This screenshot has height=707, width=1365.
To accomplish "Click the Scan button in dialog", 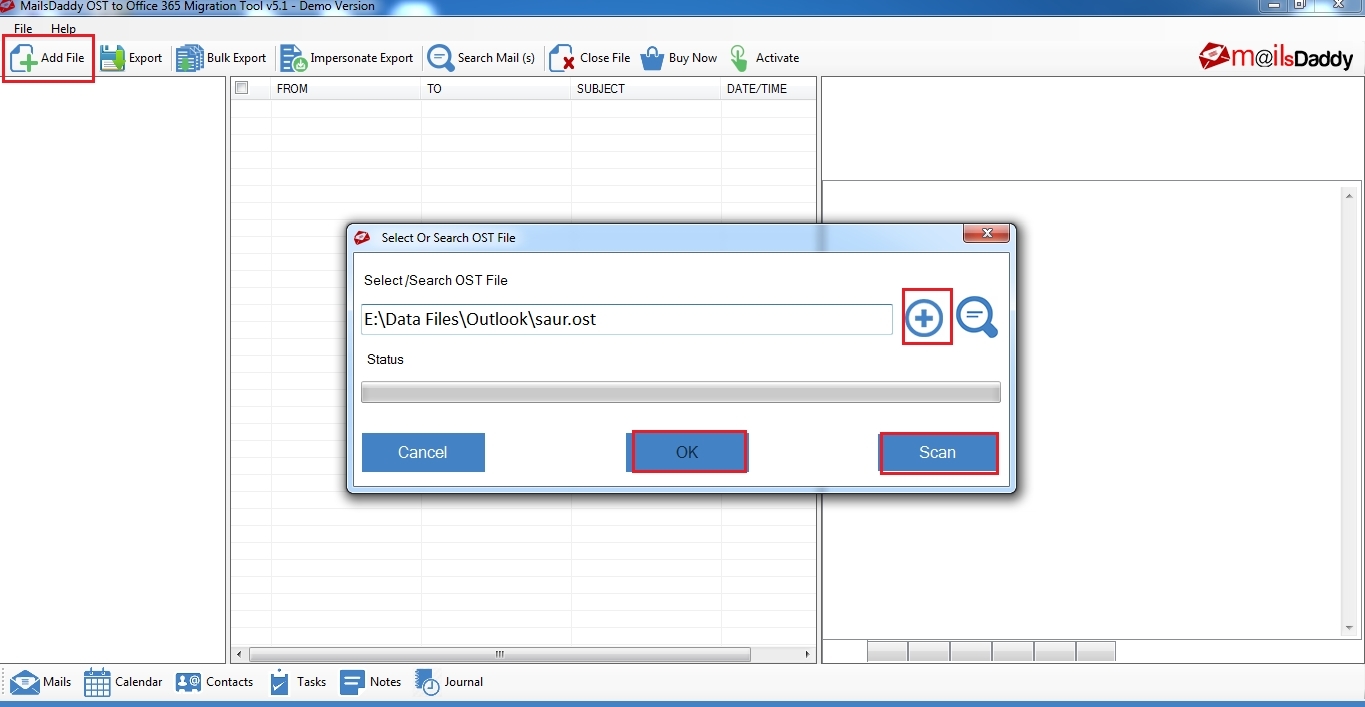I will tap(937, 452).
